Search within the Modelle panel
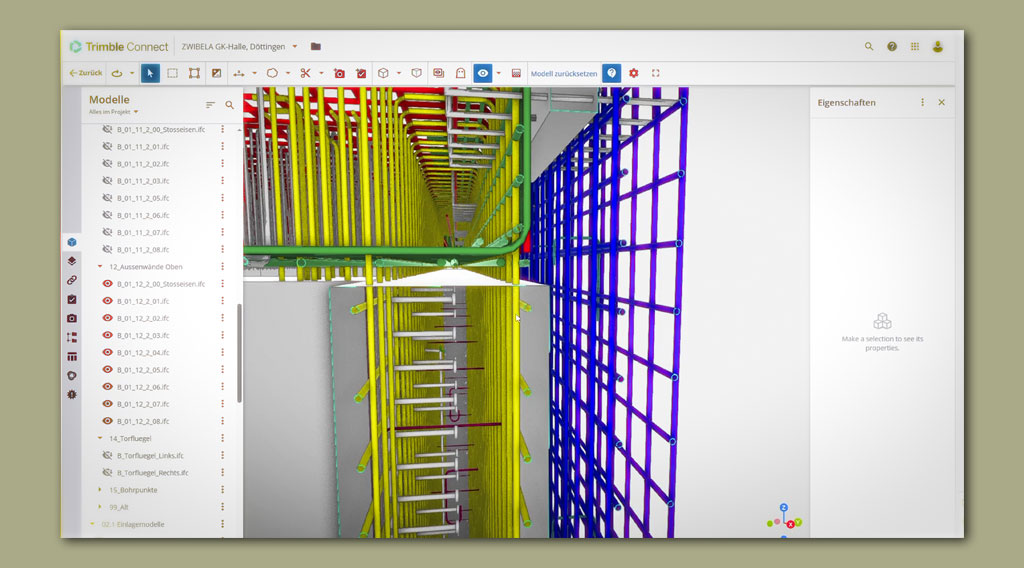Image resolution: width=1024 pixels, height=568 pixels. 230,104
